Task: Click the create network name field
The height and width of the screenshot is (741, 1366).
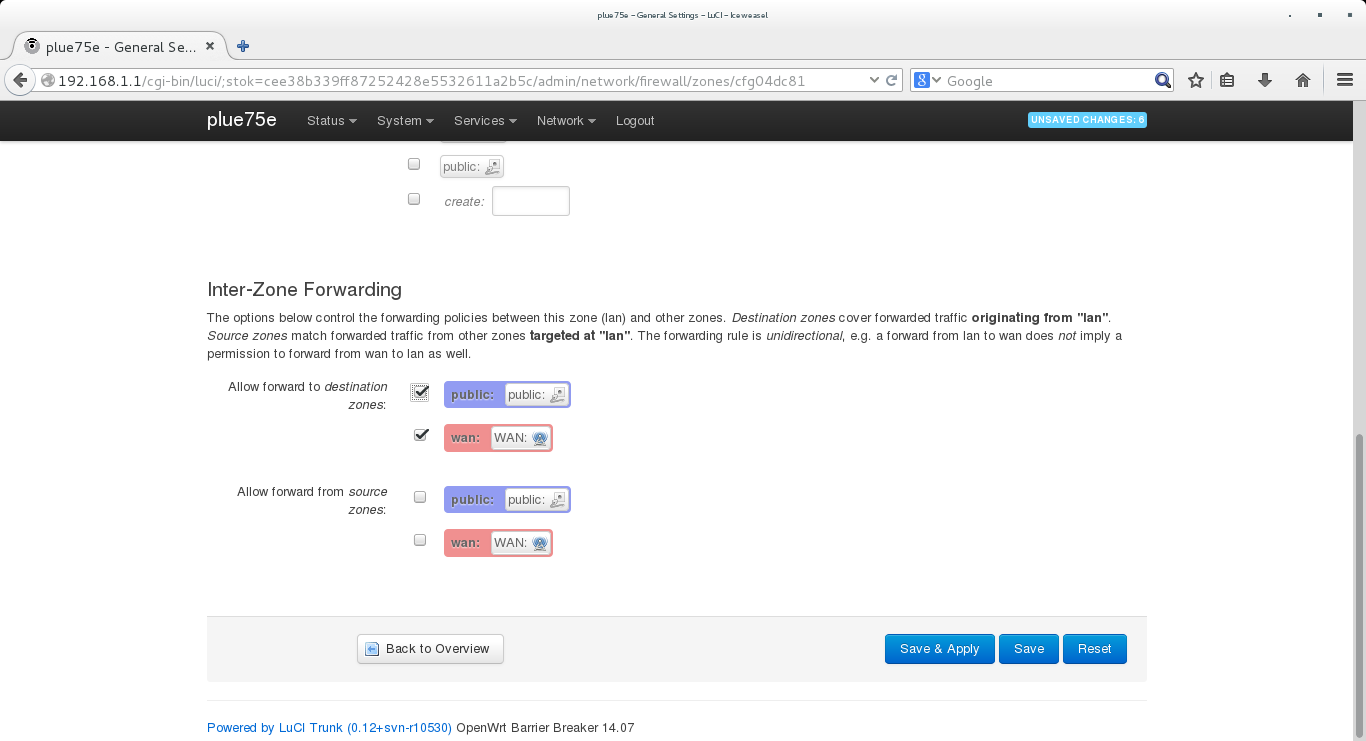Action: coord(531,201)
